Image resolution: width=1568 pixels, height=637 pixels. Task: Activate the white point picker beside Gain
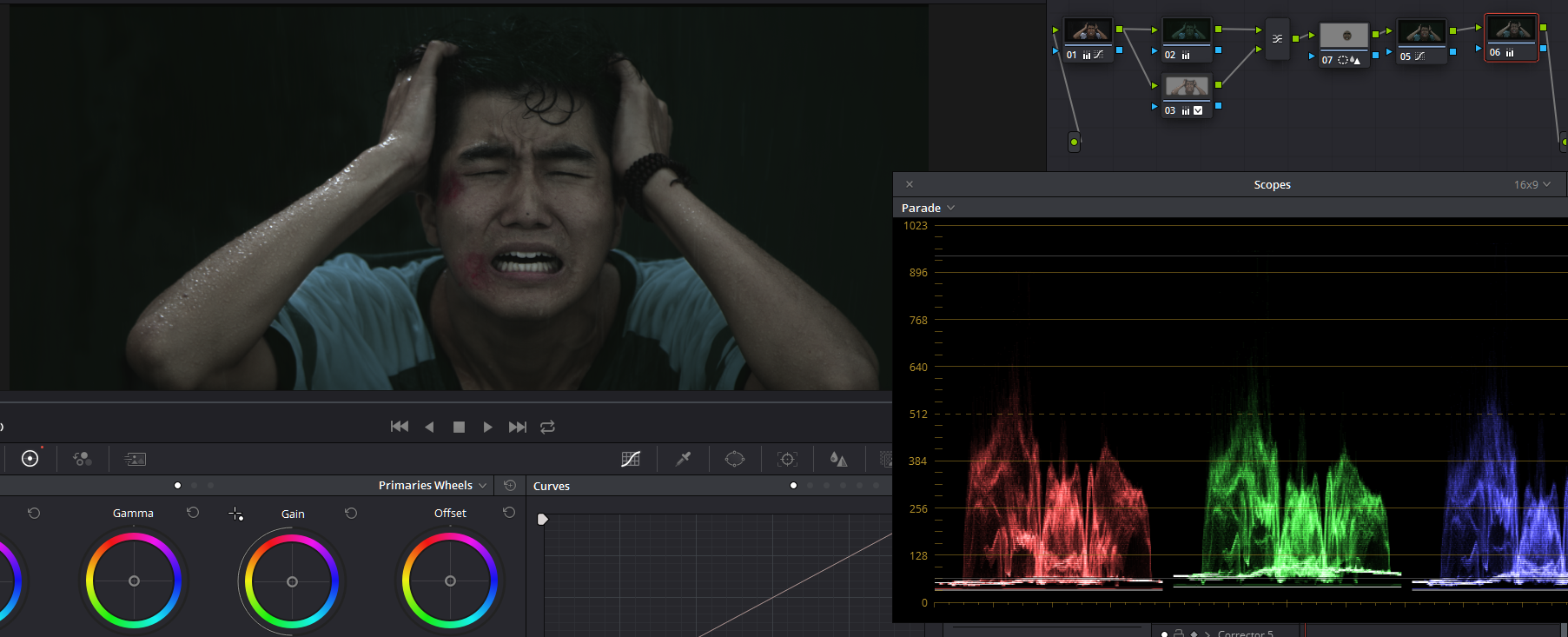pos(235,514)
